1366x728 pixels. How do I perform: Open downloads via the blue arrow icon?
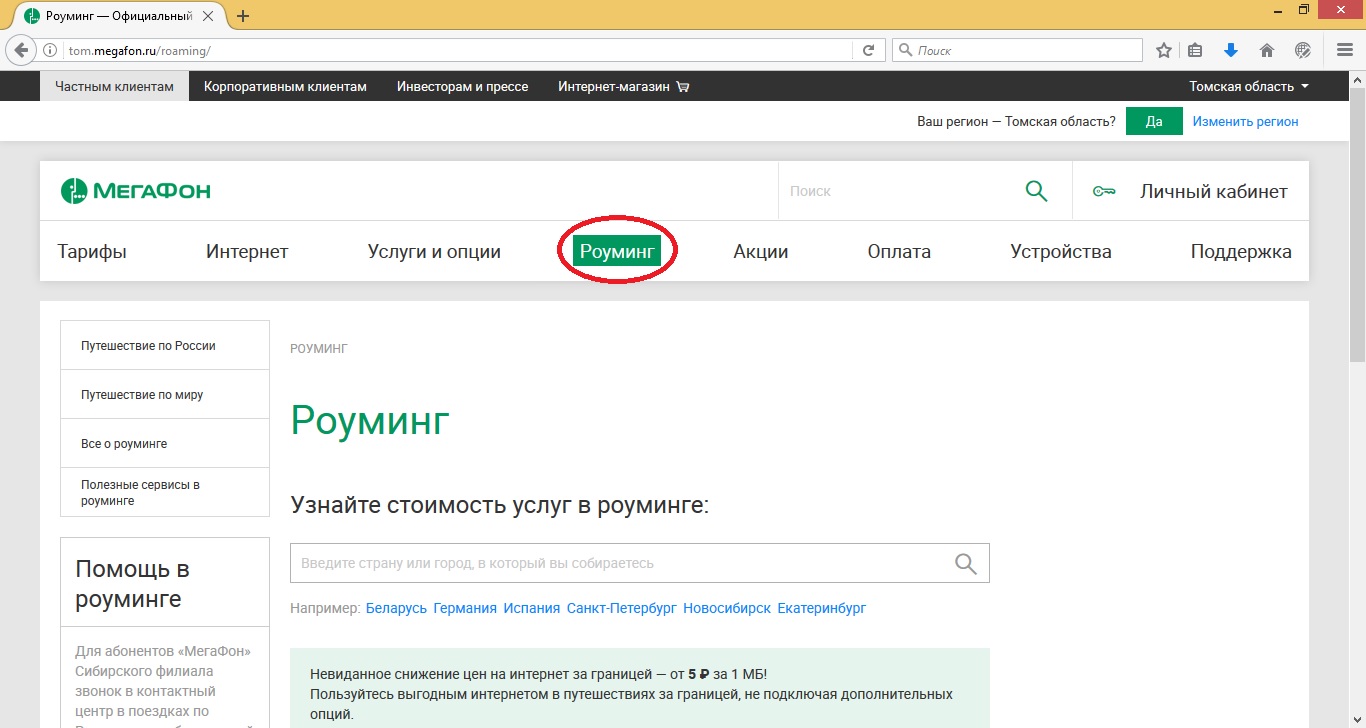click(x=1231, y=49)
